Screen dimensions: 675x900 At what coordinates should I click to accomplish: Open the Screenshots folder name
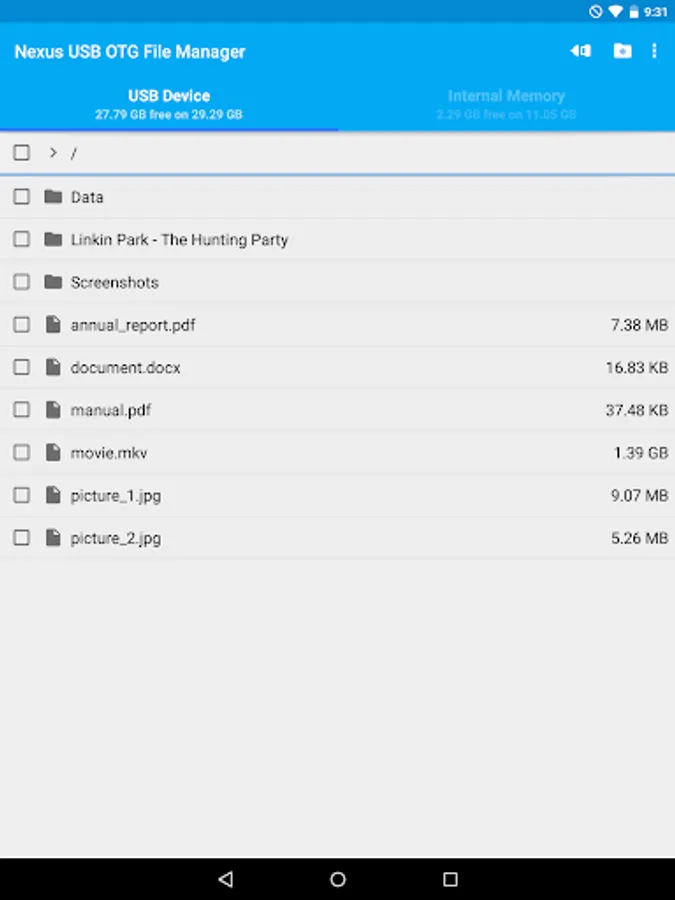[115, 282]
